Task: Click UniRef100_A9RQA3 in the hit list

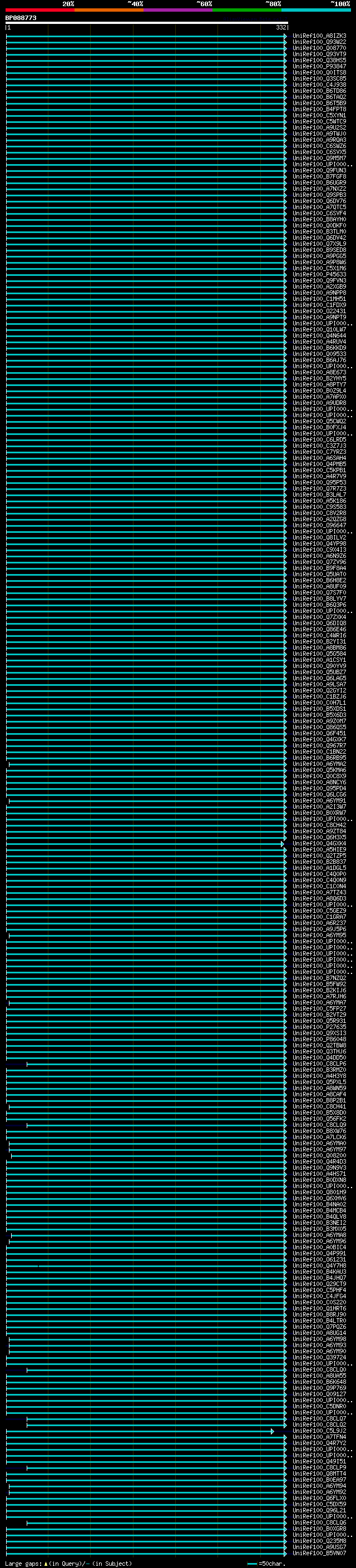Action: pyautogui.click(x=319, y=140)
